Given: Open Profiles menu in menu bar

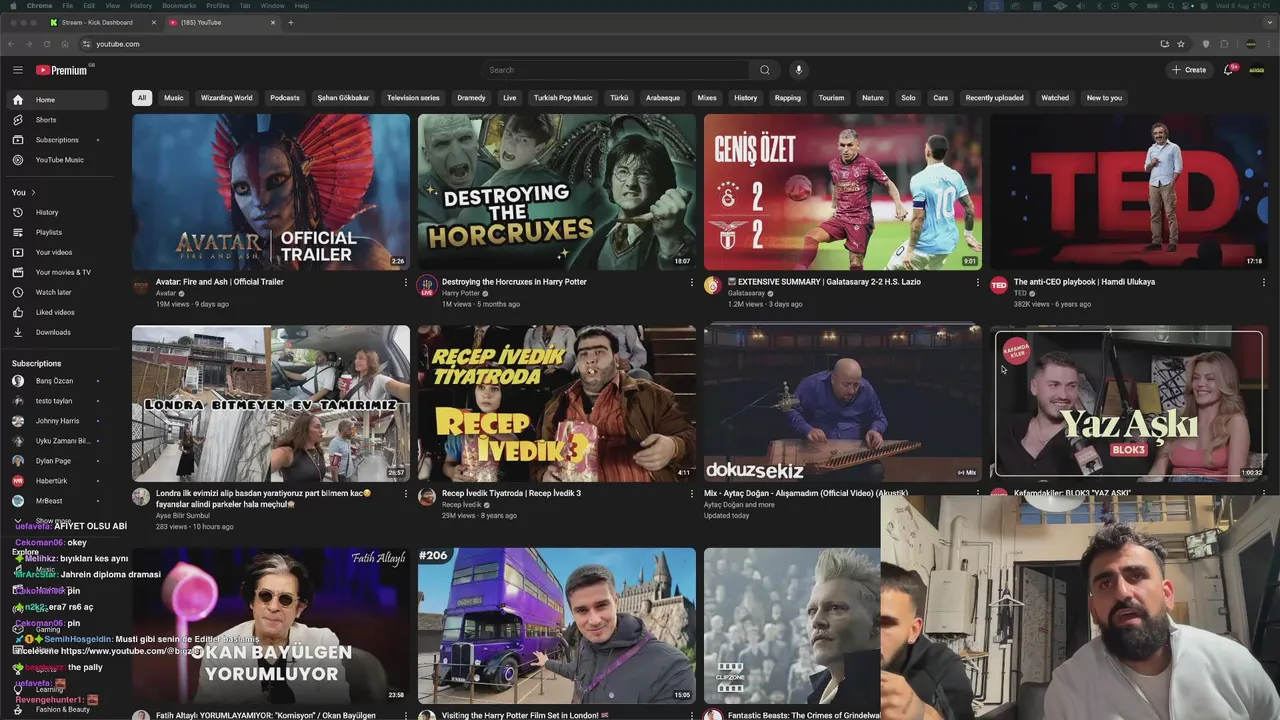Looking at the screenshot, I should coord(217,6).
